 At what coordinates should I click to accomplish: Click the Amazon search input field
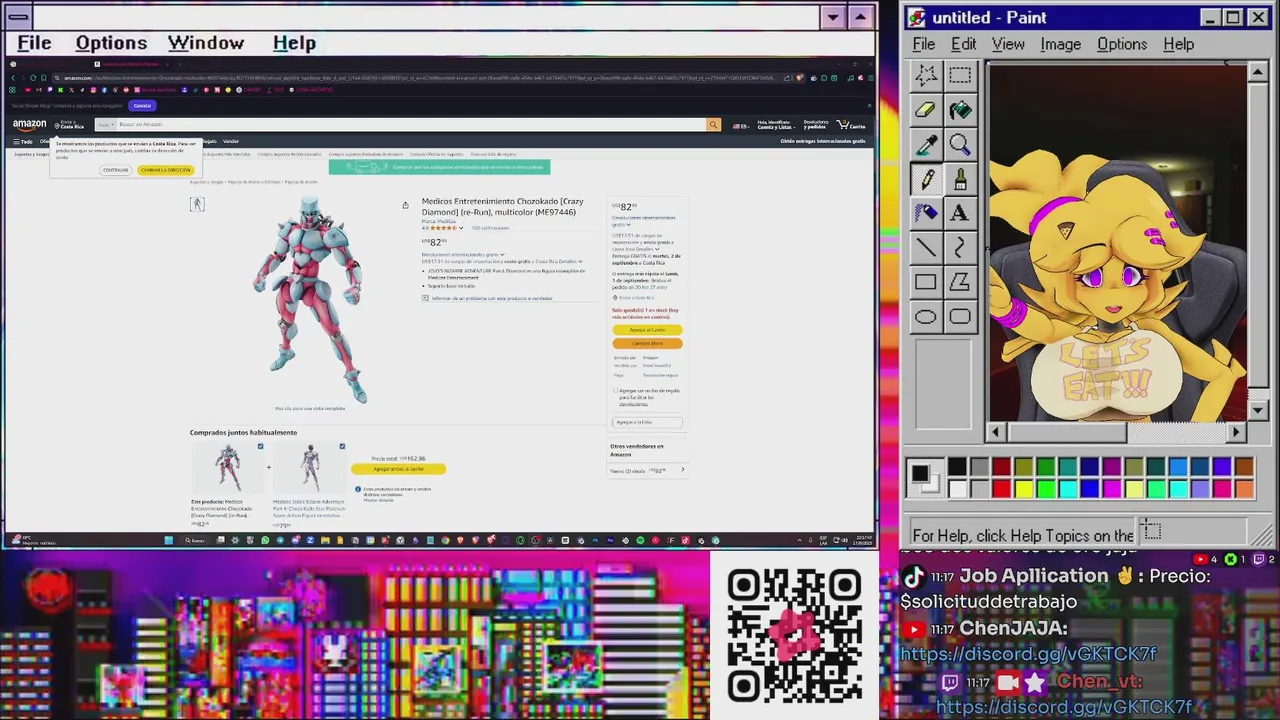(x=410, y=125)
